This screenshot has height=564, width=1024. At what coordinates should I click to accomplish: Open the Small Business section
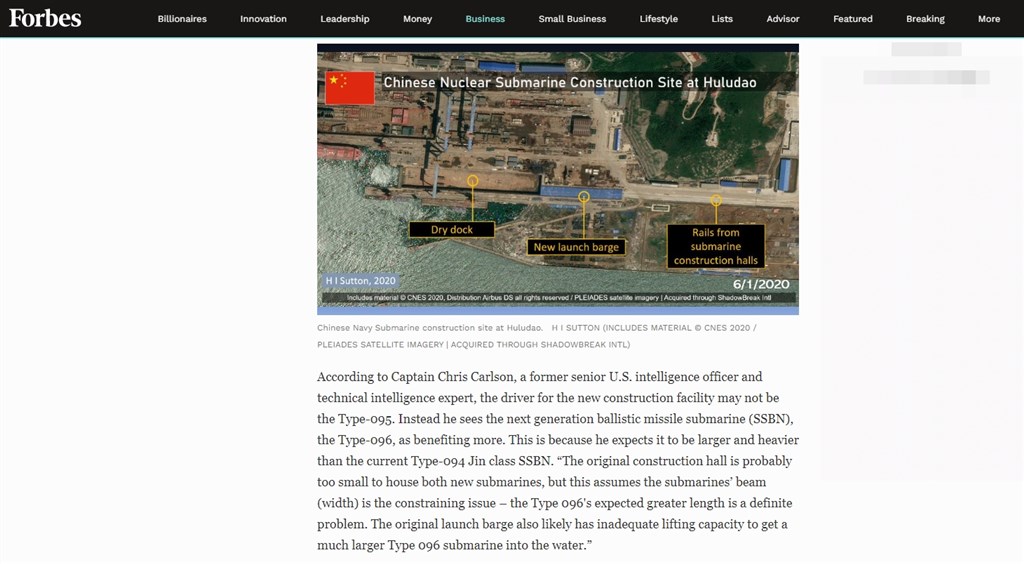pos(572,19)
